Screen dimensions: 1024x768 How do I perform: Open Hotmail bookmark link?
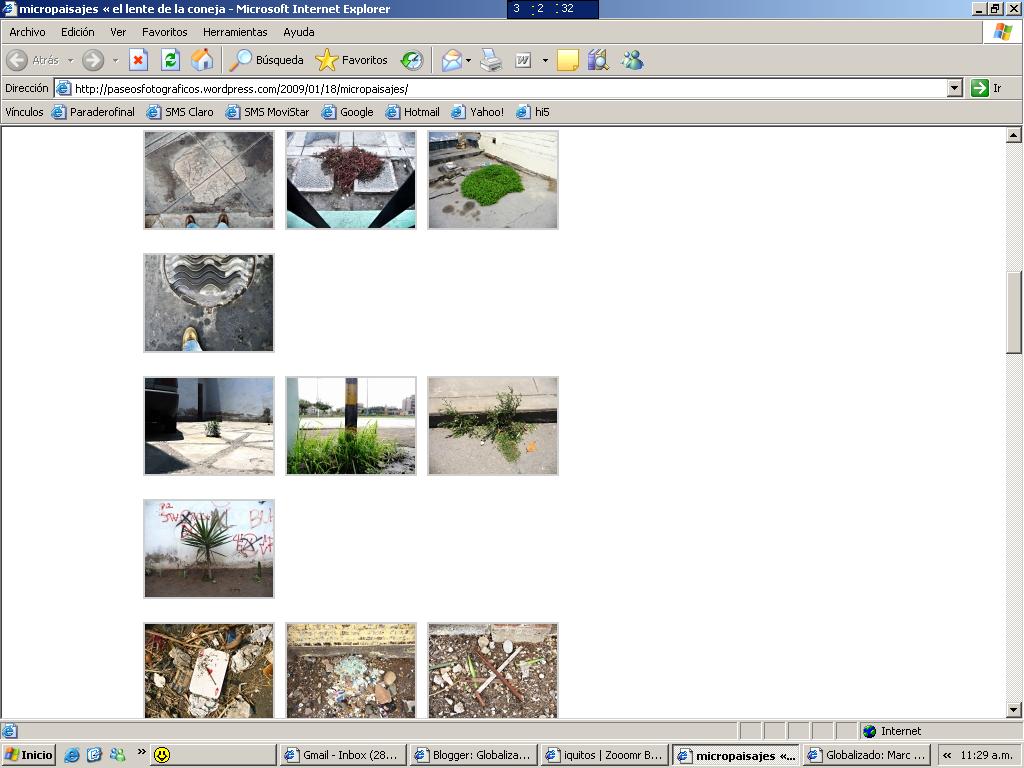pyautogui.click(x=413, y=112)
